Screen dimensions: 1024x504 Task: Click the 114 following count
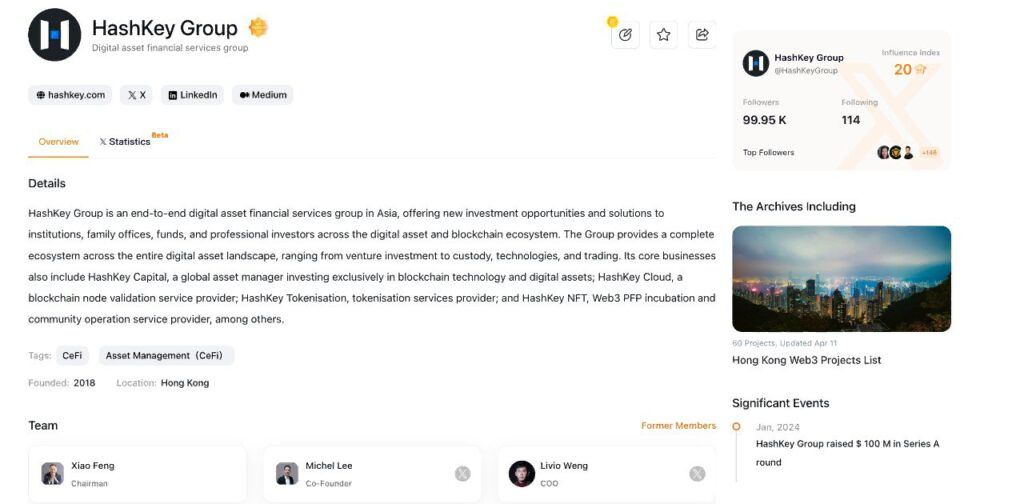pos(851,120)
